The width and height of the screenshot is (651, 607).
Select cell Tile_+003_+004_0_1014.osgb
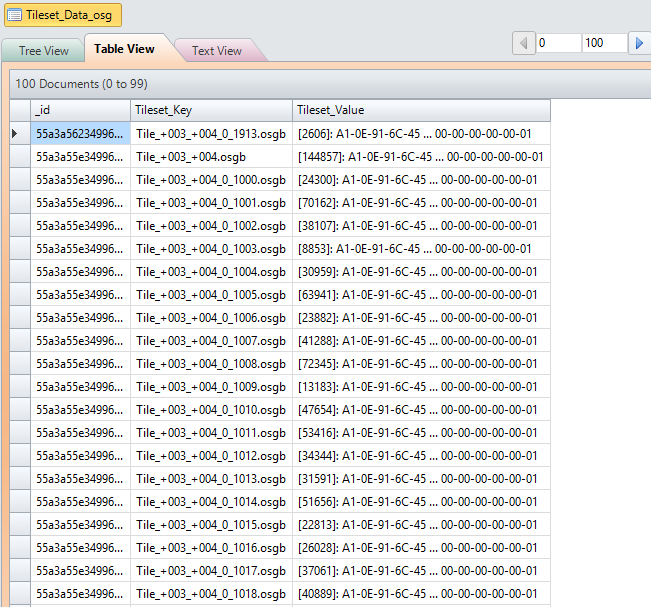point(212,502)
